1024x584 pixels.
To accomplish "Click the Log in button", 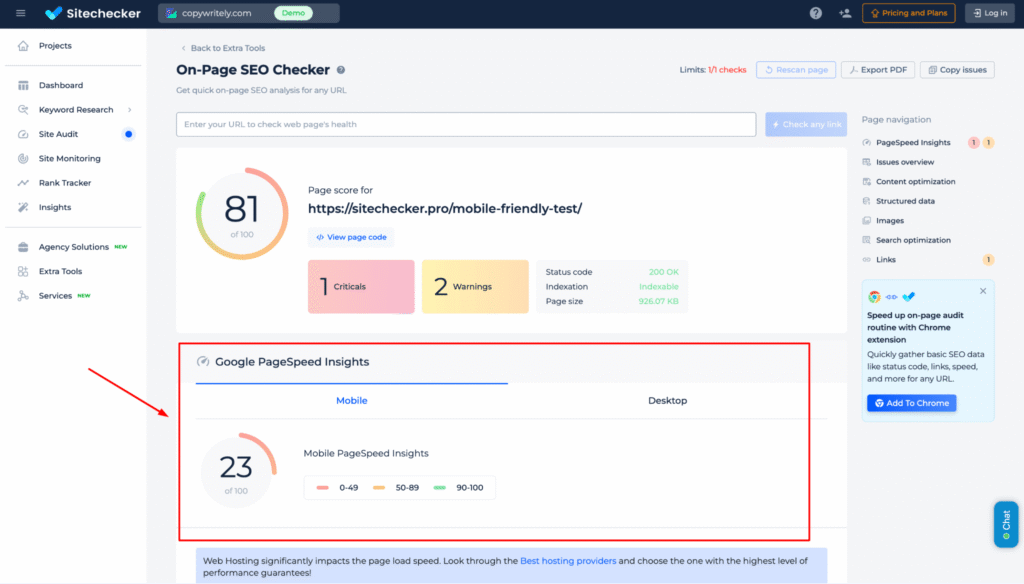I will click(x=990, y=13).
